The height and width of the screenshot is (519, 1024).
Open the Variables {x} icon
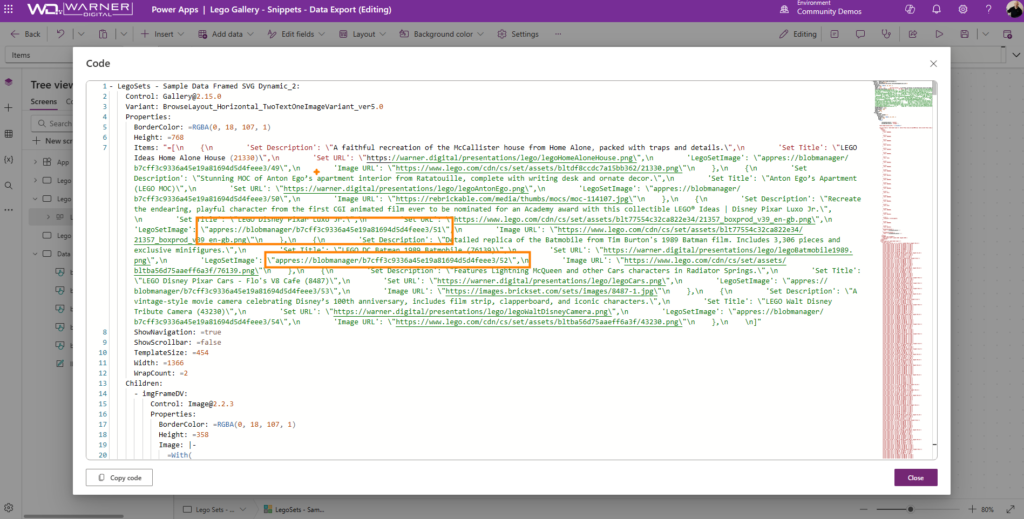[x=8, y=159]
